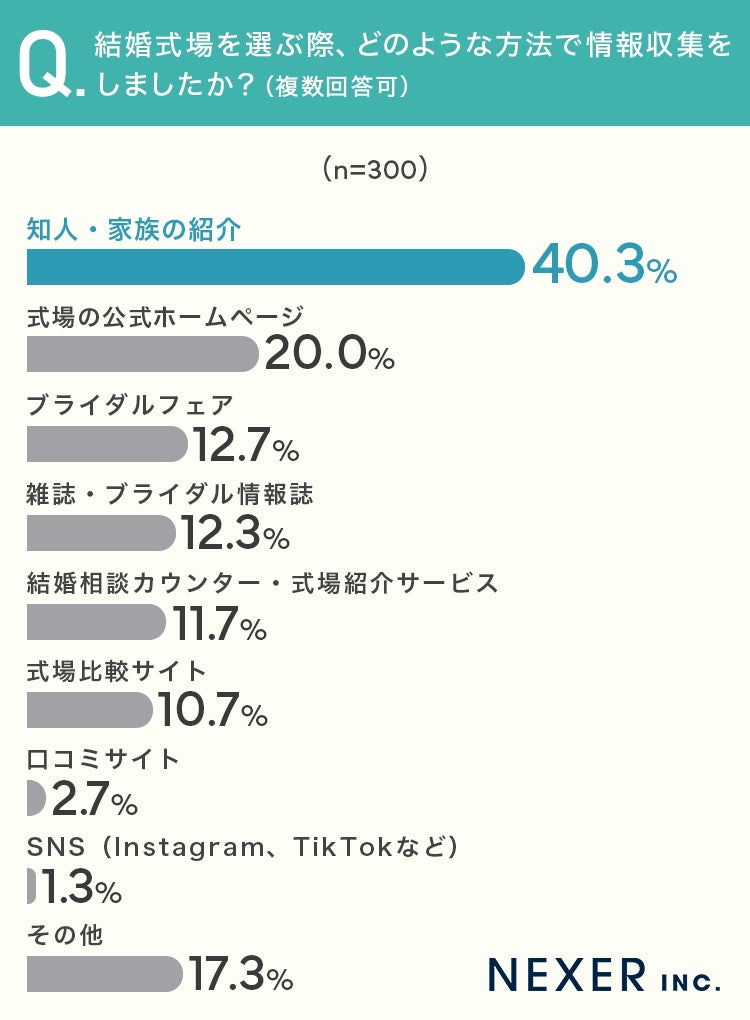Click the large white Q. icon
The width and height of the screenshot is (750, 1020).
click(50, 68)
